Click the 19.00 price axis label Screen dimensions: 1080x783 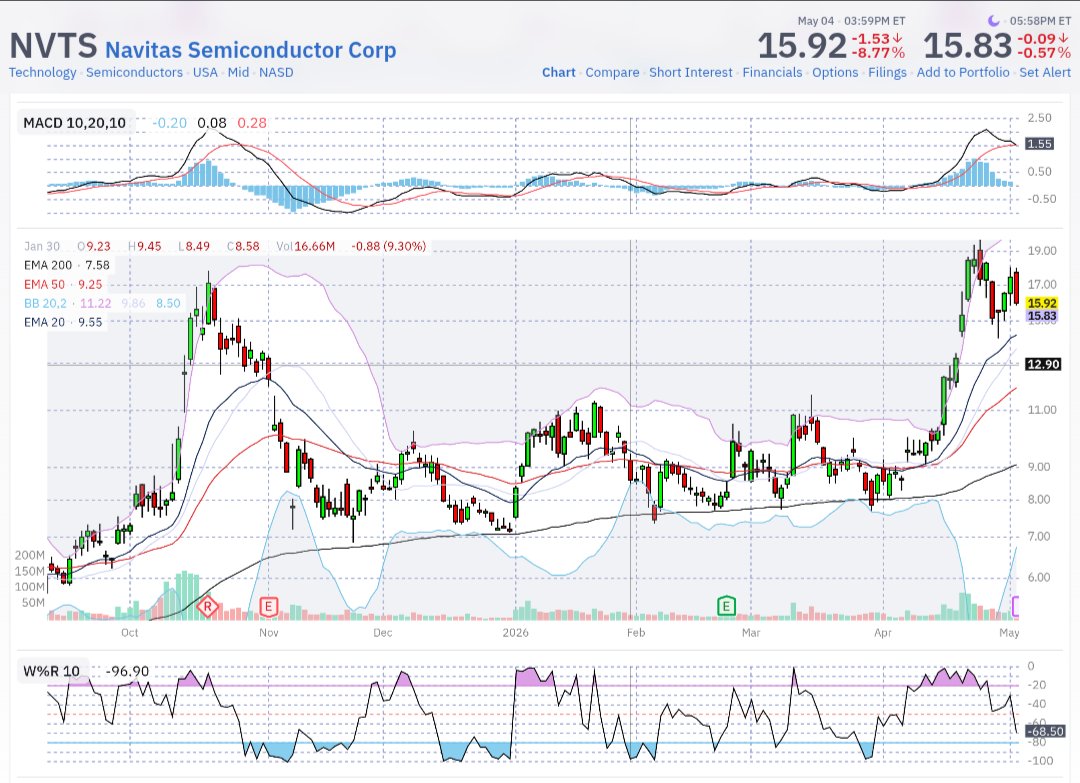(x=1042, y=251)
